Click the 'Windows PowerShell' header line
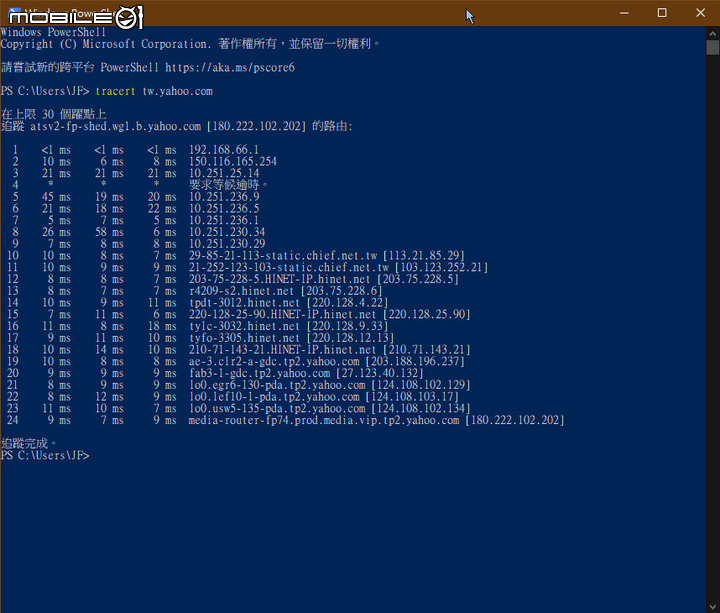 point(53,32)
